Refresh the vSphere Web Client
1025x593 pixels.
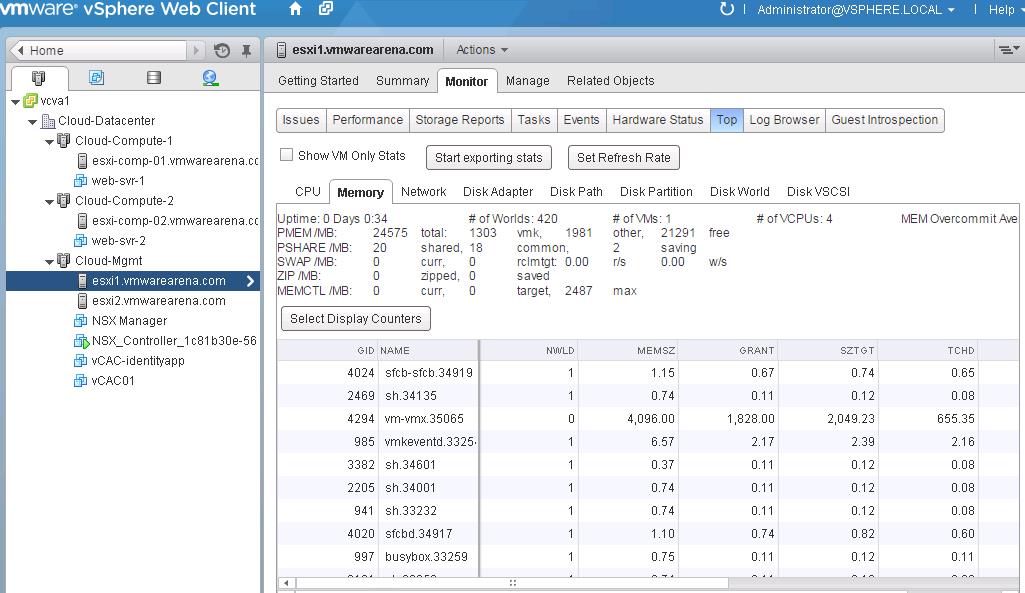click(726, 9)
